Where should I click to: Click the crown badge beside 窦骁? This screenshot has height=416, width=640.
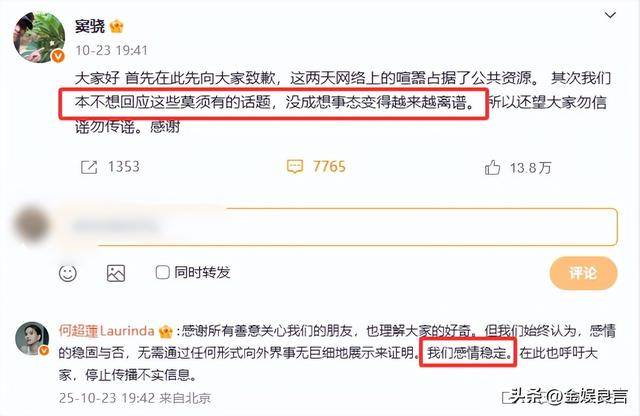(x=116, y=27)
